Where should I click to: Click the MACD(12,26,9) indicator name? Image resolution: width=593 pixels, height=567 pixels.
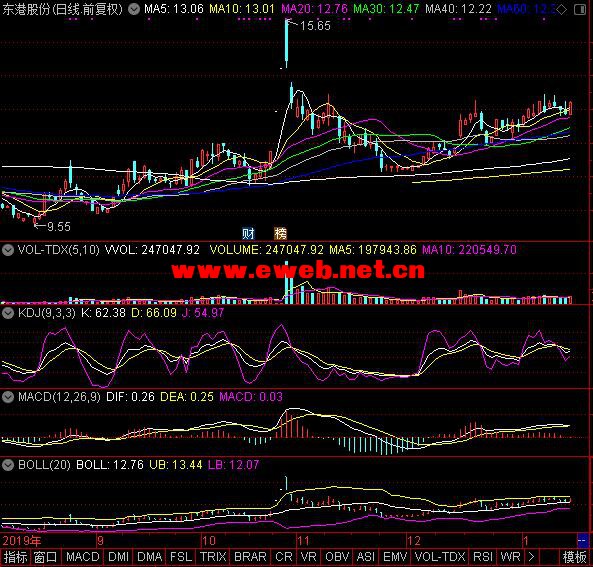point(59,397)
